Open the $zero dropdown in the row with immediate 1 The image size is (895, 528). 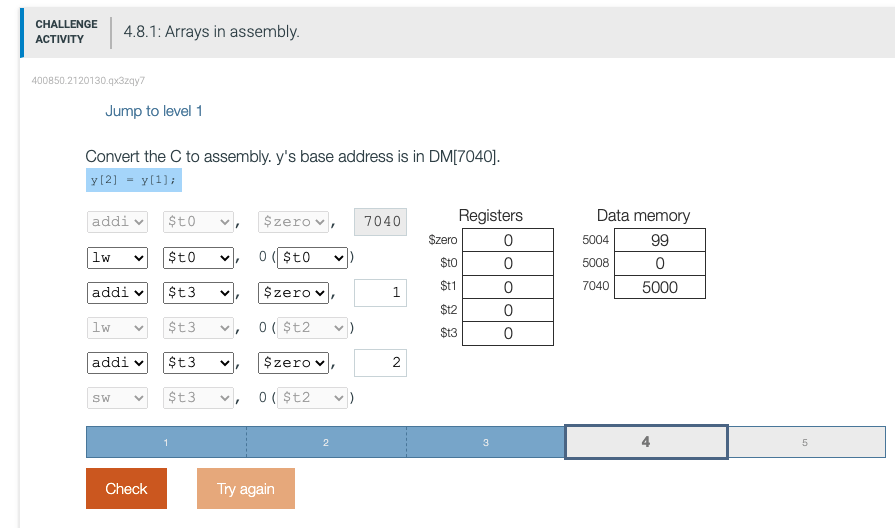(293, 293)
